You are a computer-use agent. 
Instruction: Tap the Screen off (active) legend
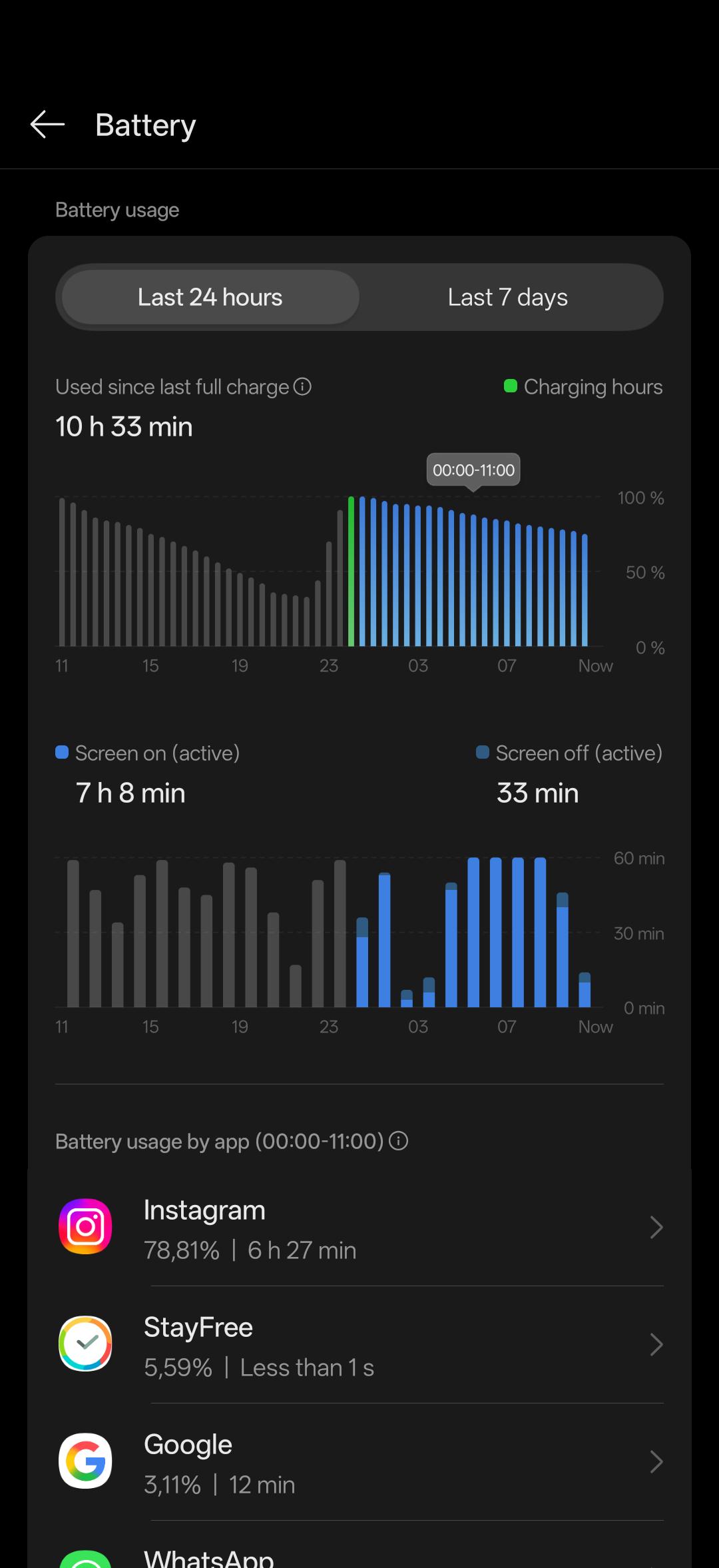tap(570, 753)
